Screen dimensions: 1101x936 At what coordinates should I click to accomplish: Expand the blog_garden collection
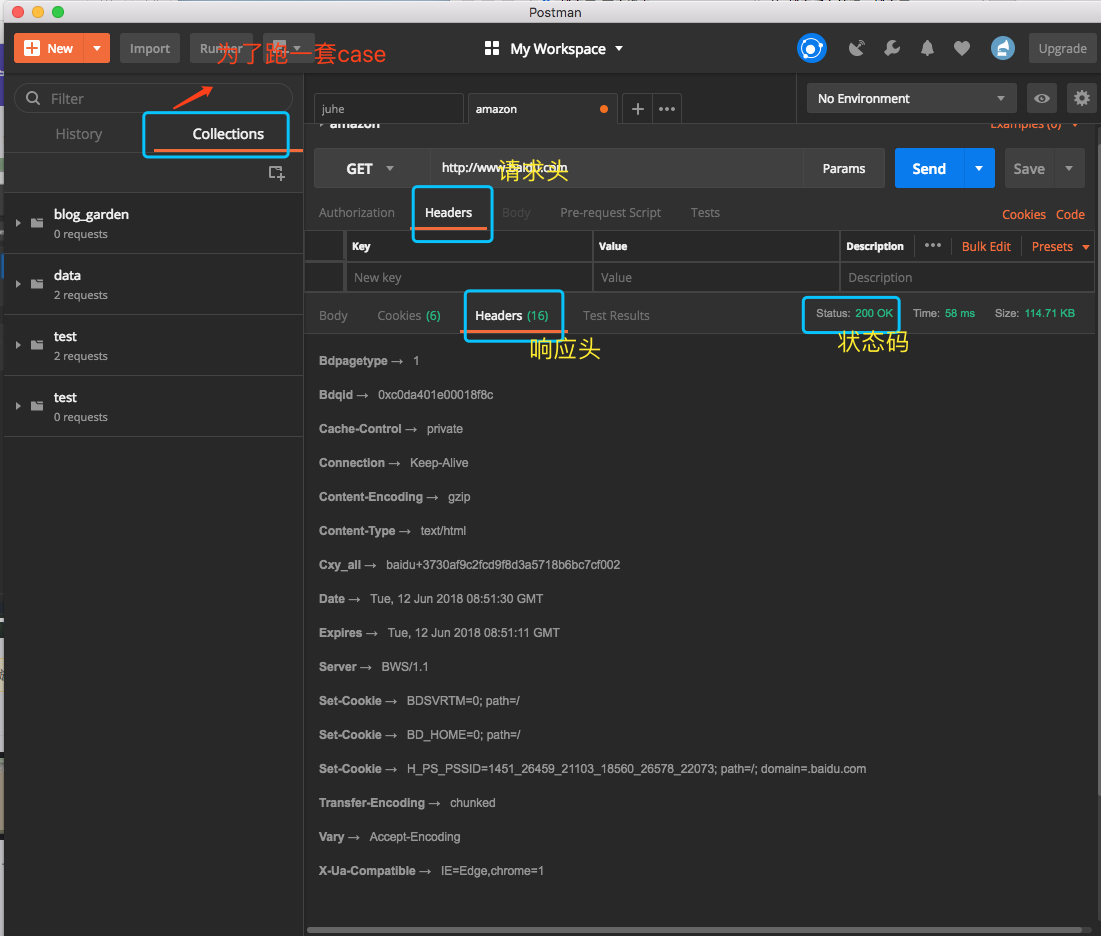click(x=18, y=223)
